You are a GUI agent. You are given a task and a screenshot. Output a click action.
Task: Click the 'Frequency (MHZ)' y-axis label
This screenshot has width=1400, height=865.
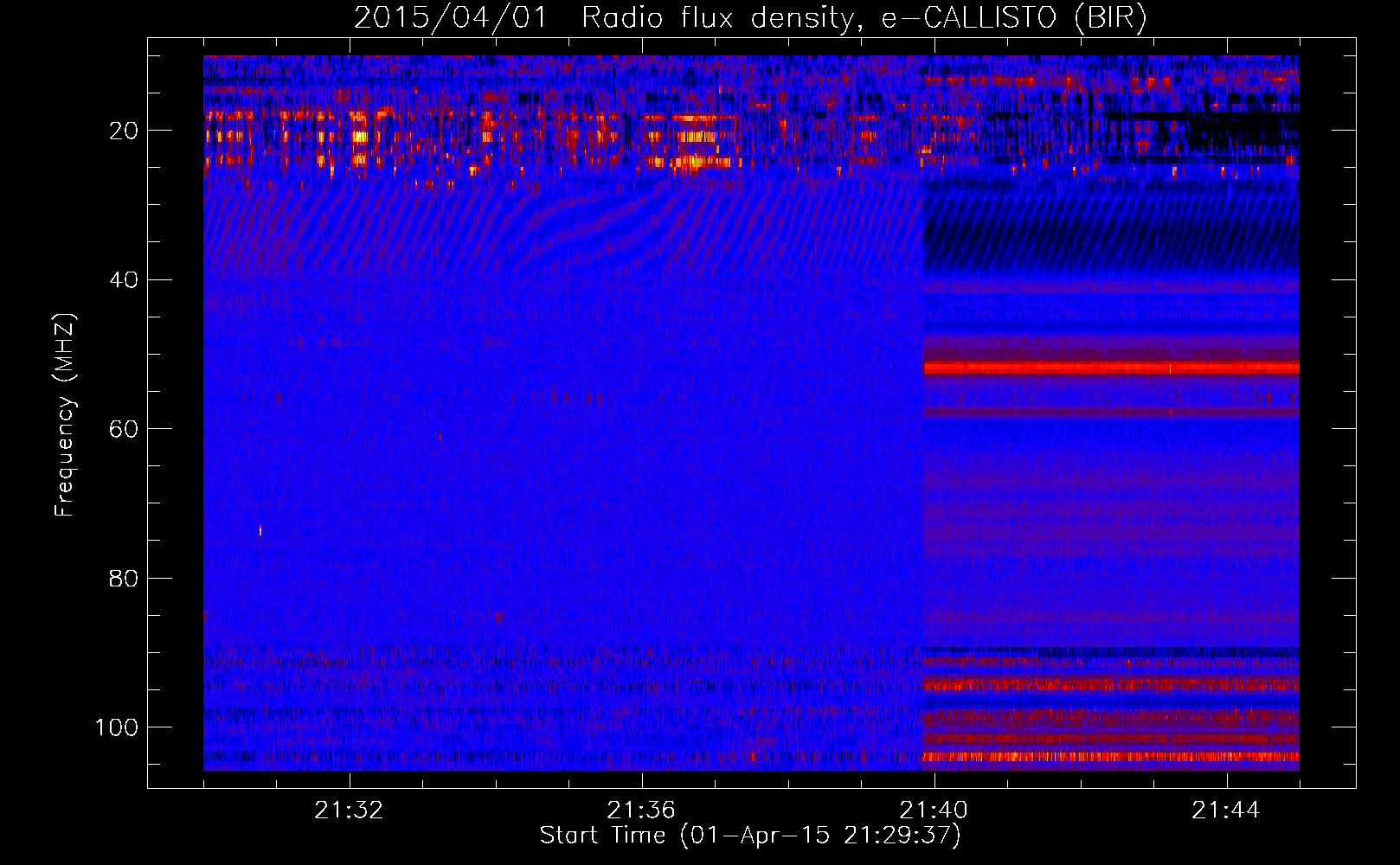coord(65,414)
